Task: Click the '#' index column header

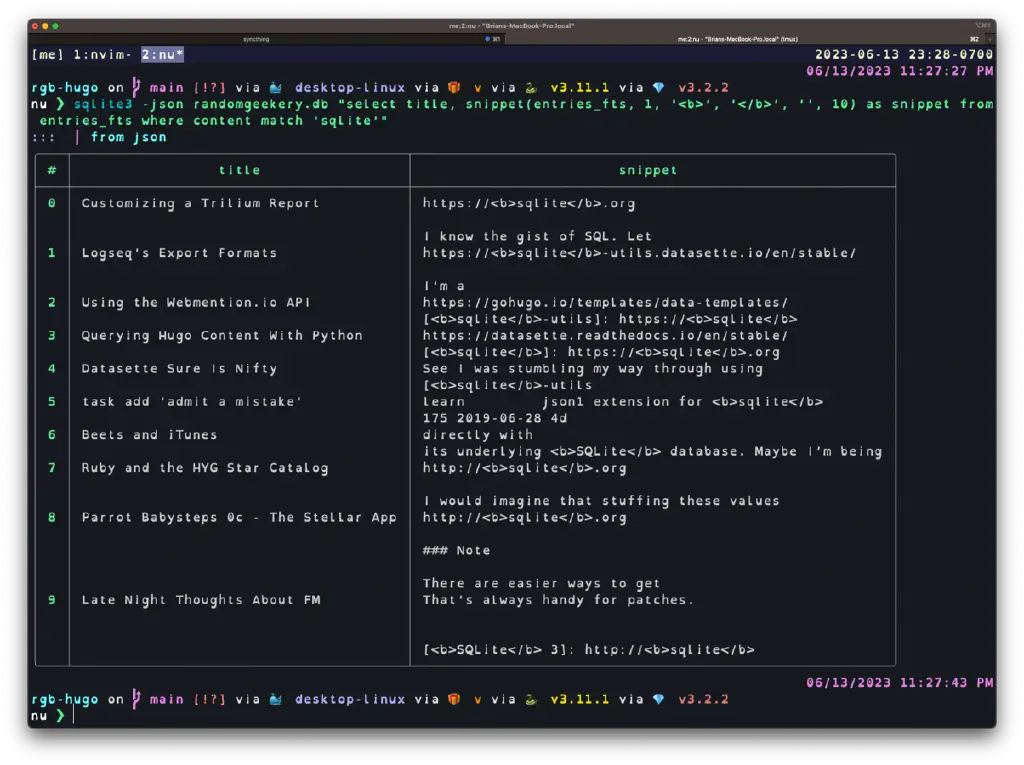Action: [52, 170]
